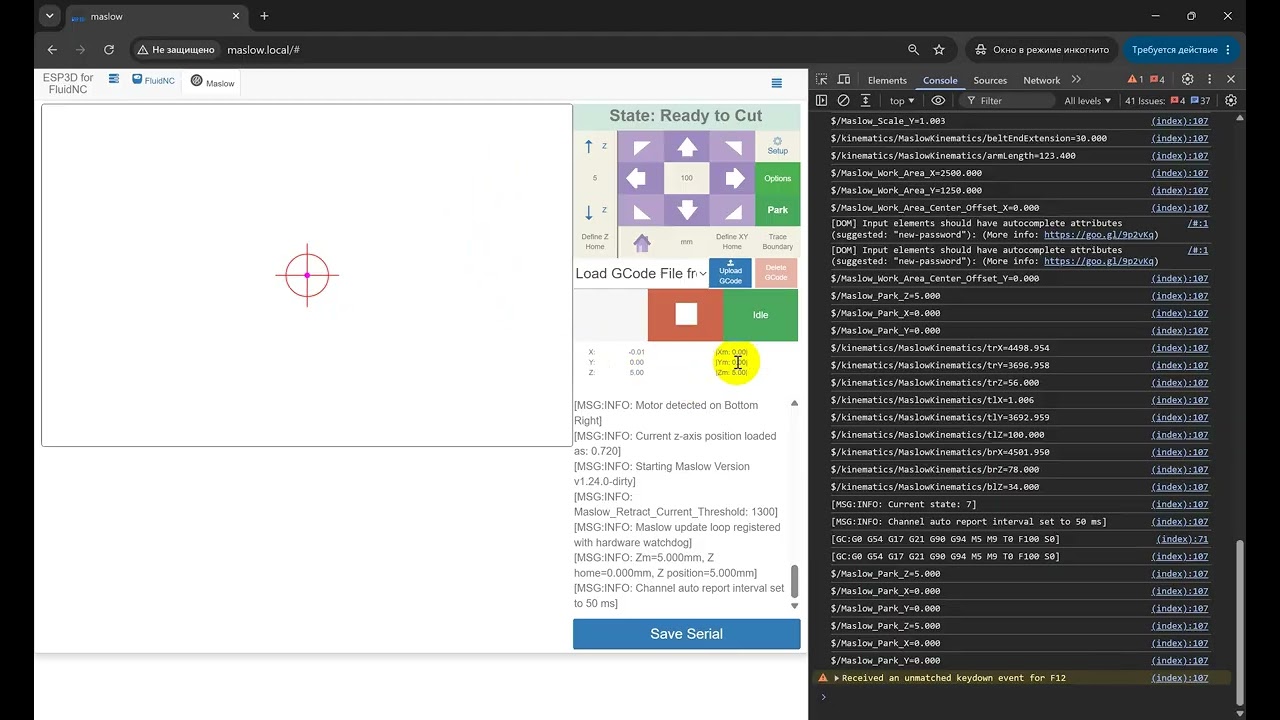
Task: Show more DevTools tabs chevron
Action: [1076, 79]
